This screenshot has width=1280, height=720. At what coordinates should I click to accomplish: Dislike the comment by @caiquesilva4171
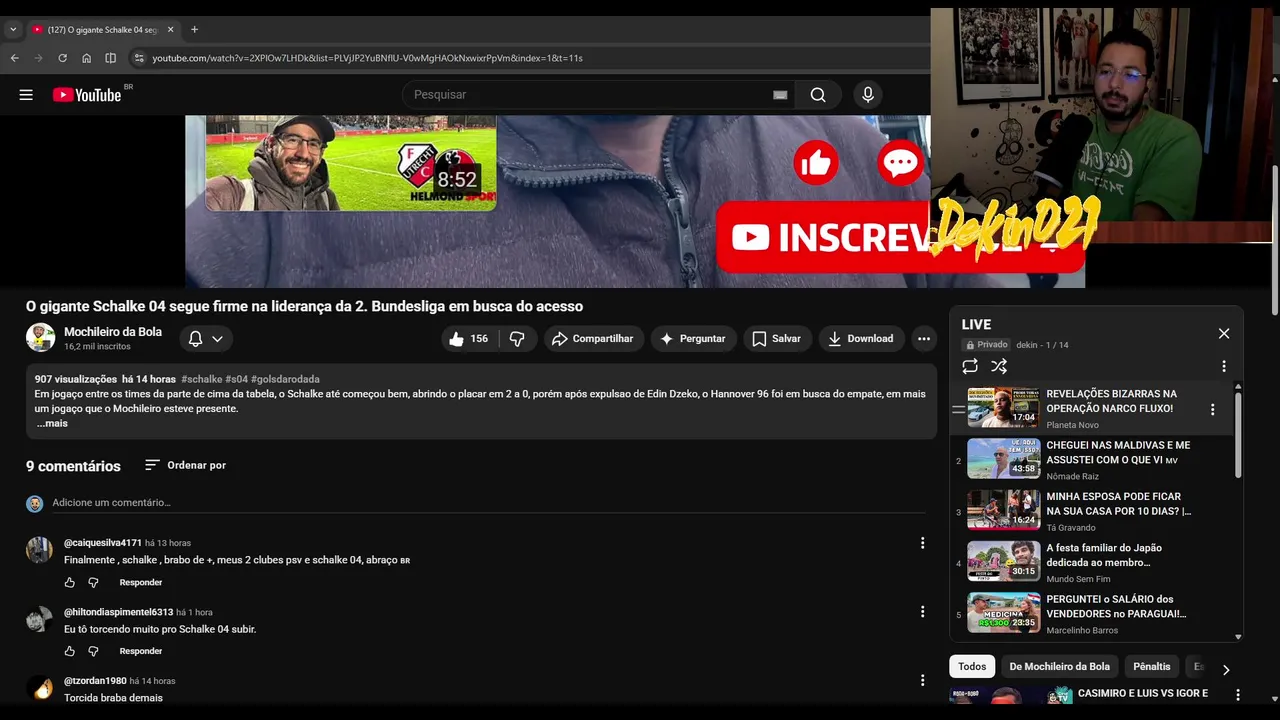pyautogui.click(x=93, y=582)
